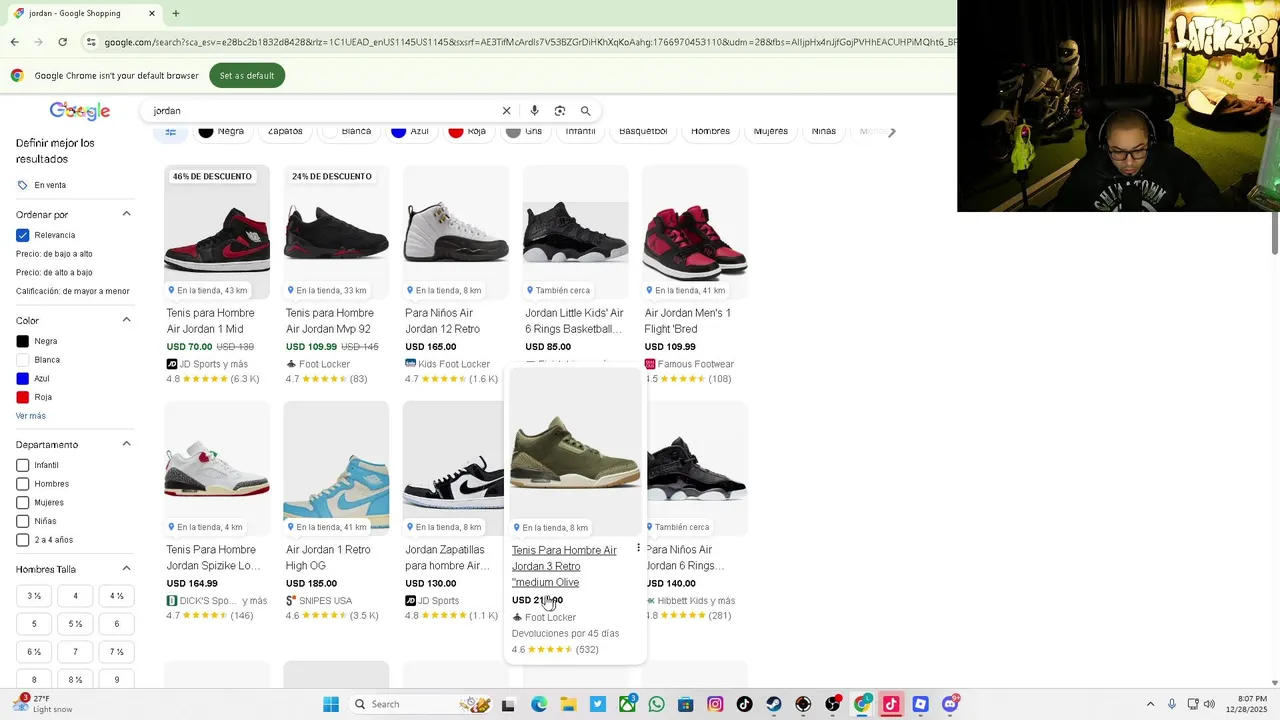Screen dimensions: 1280x720
Task: Open a new browser tab
Action: click(x=176, y=13)
